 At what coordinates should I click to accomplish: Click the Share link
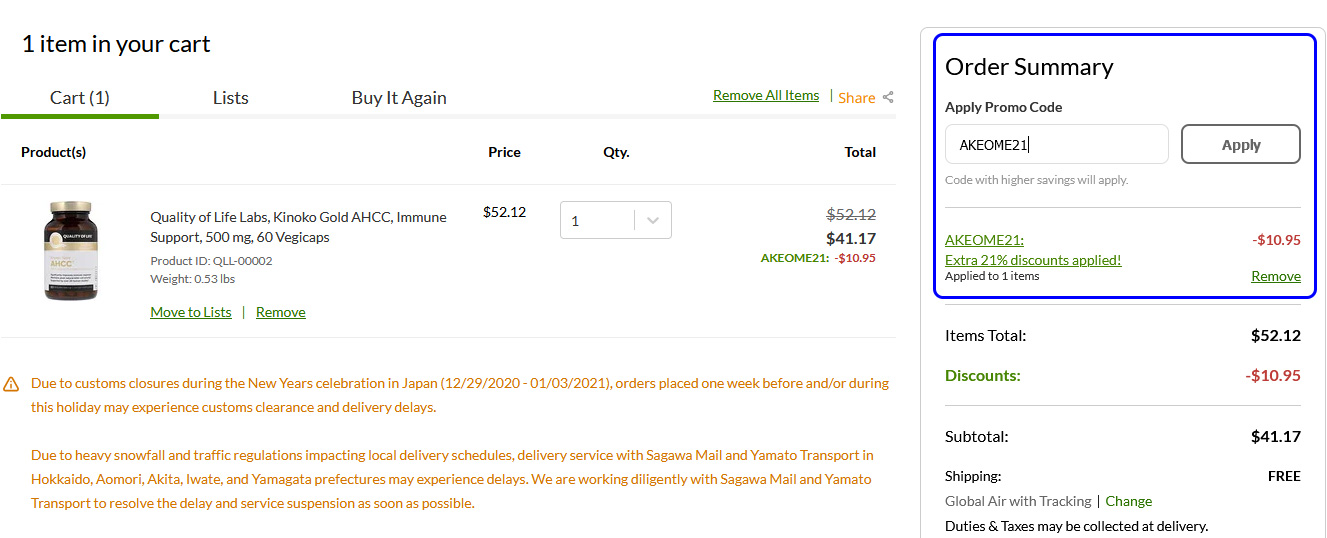tap(857, 97)
